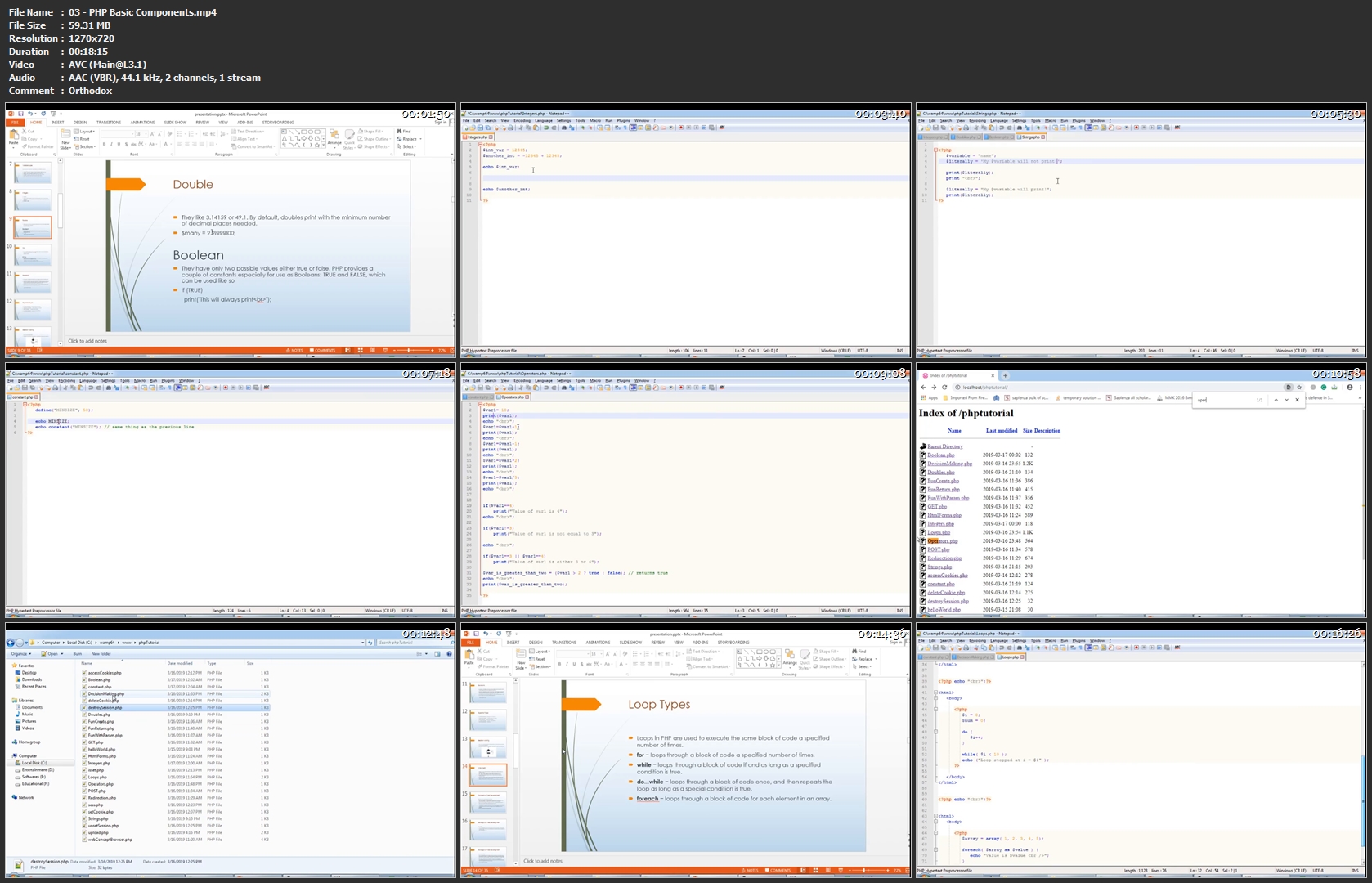Expand the Explorer address bar history dropdown

coord(362,643)
